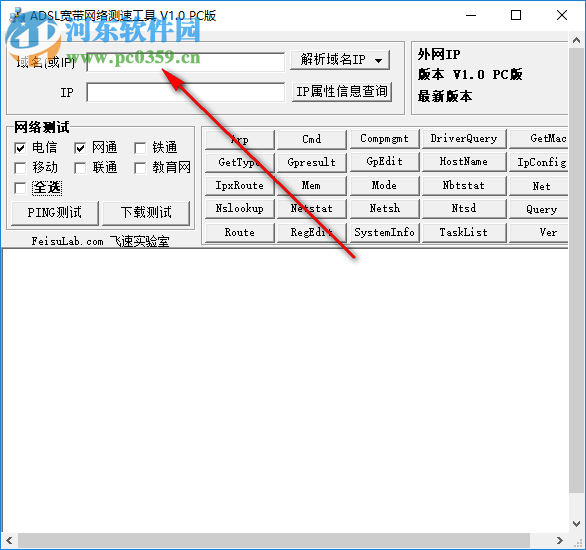586x550 pixels.
Task: Tick the 移动 checkbox
Action: pyautogui.click(x=20, y=168)
